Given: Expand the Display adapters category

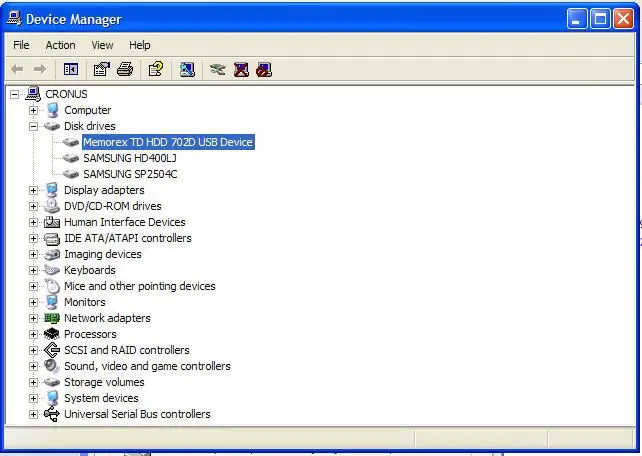Looking at the screenshot, I should [x=34, y=190].
